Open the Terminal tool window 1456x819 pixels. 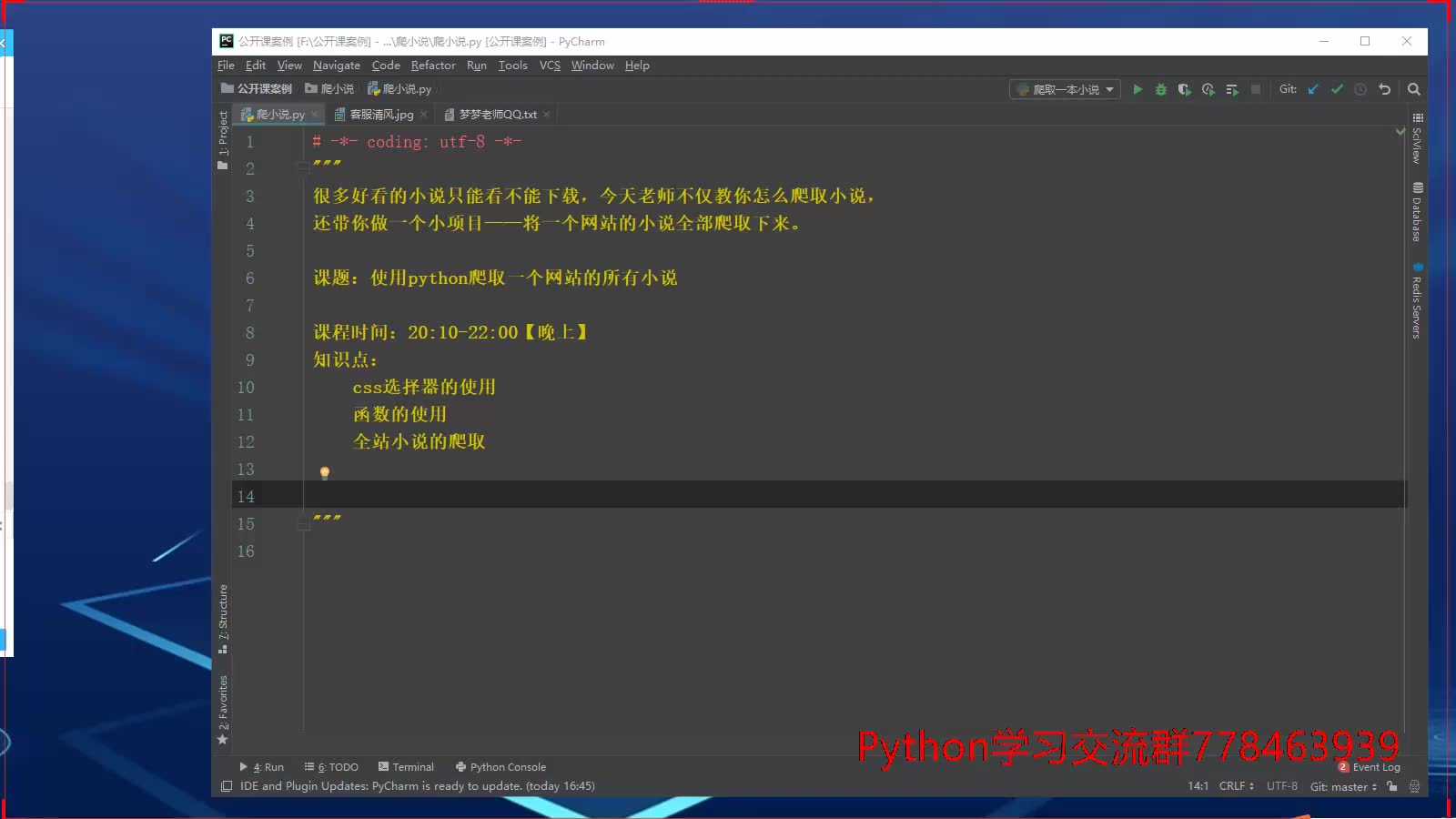[x=406, y=767]
